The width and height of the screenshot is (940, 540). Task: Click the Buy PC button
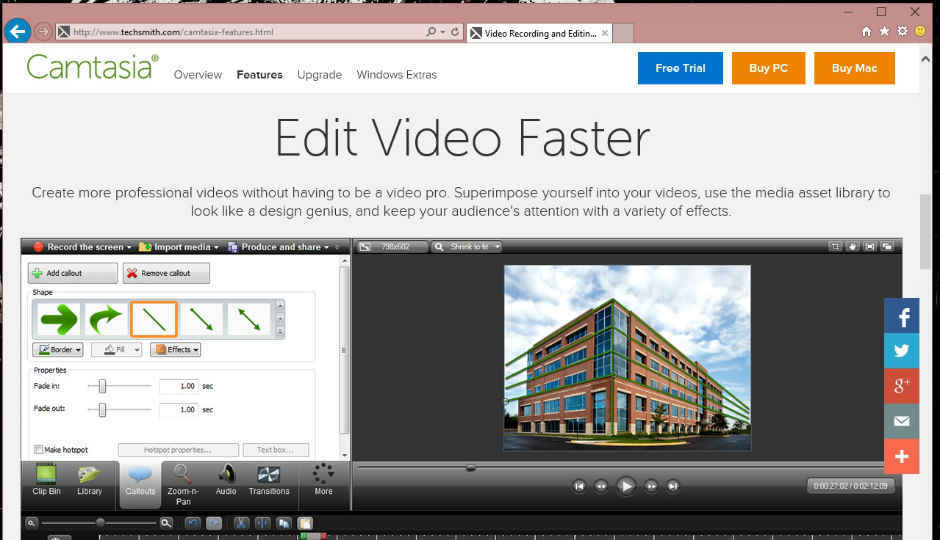click(768, 68)
